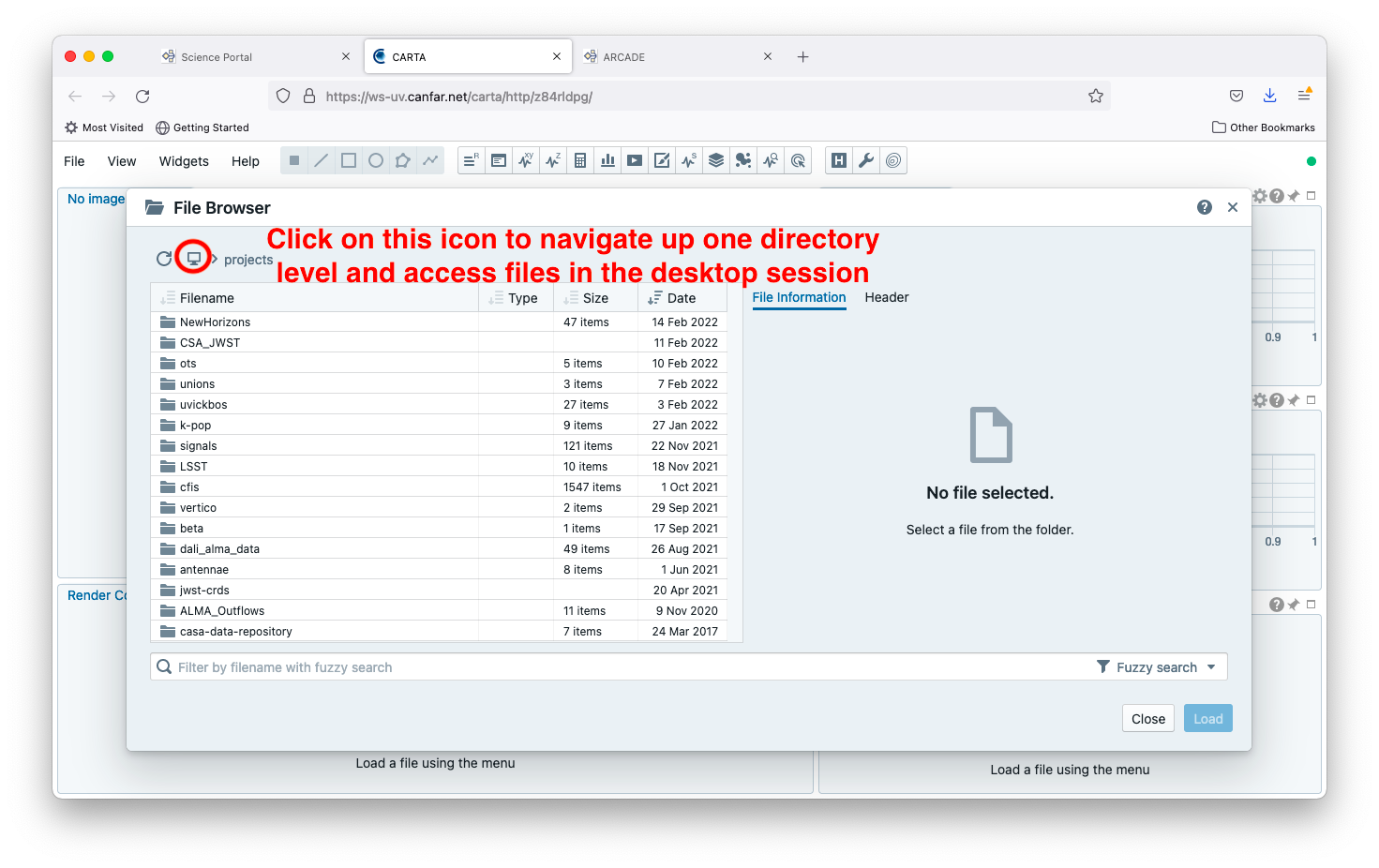Open the Firefox application menu
The image size is (1379, 868).
click(1304, 96)
